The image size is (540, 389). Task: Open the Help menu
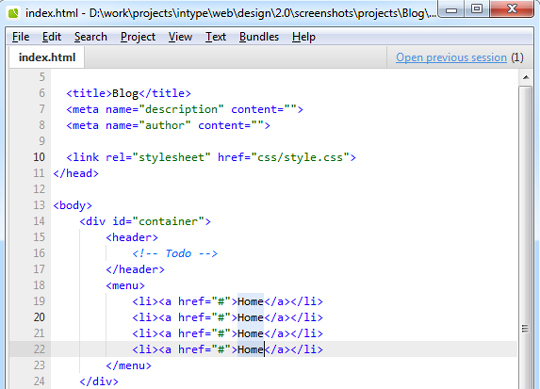click(x=304, y=37)
